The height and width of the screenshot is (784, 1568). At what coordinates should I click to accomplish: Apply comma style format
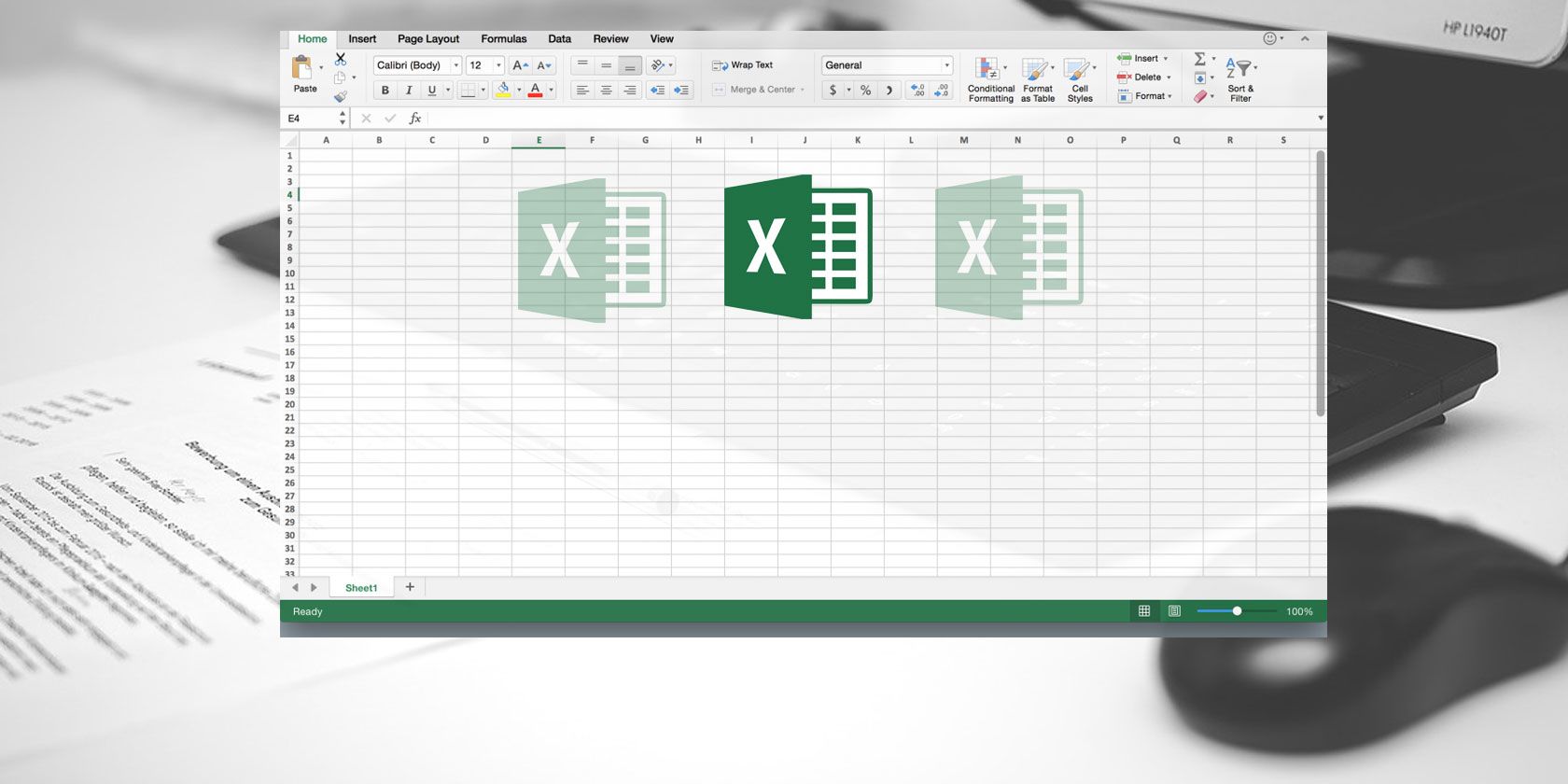coord(889,91)
